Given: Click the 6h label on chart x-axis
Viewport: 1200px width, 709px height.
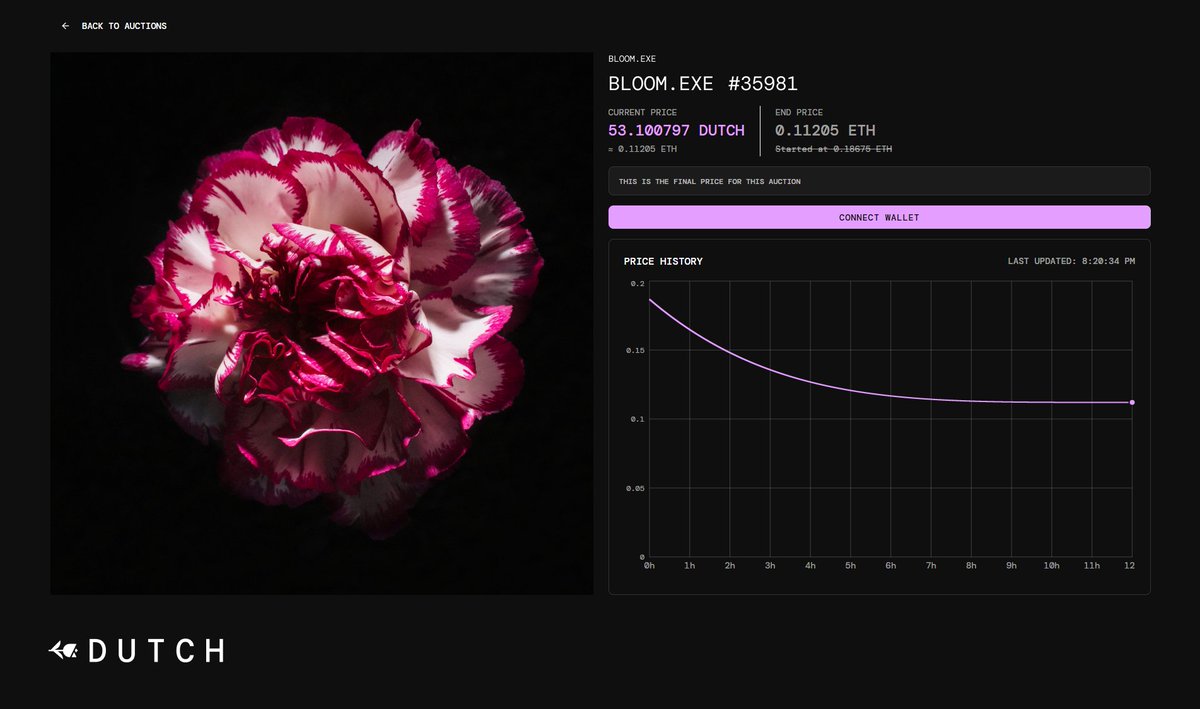Looking at the screenshot, I should (890, 566).
